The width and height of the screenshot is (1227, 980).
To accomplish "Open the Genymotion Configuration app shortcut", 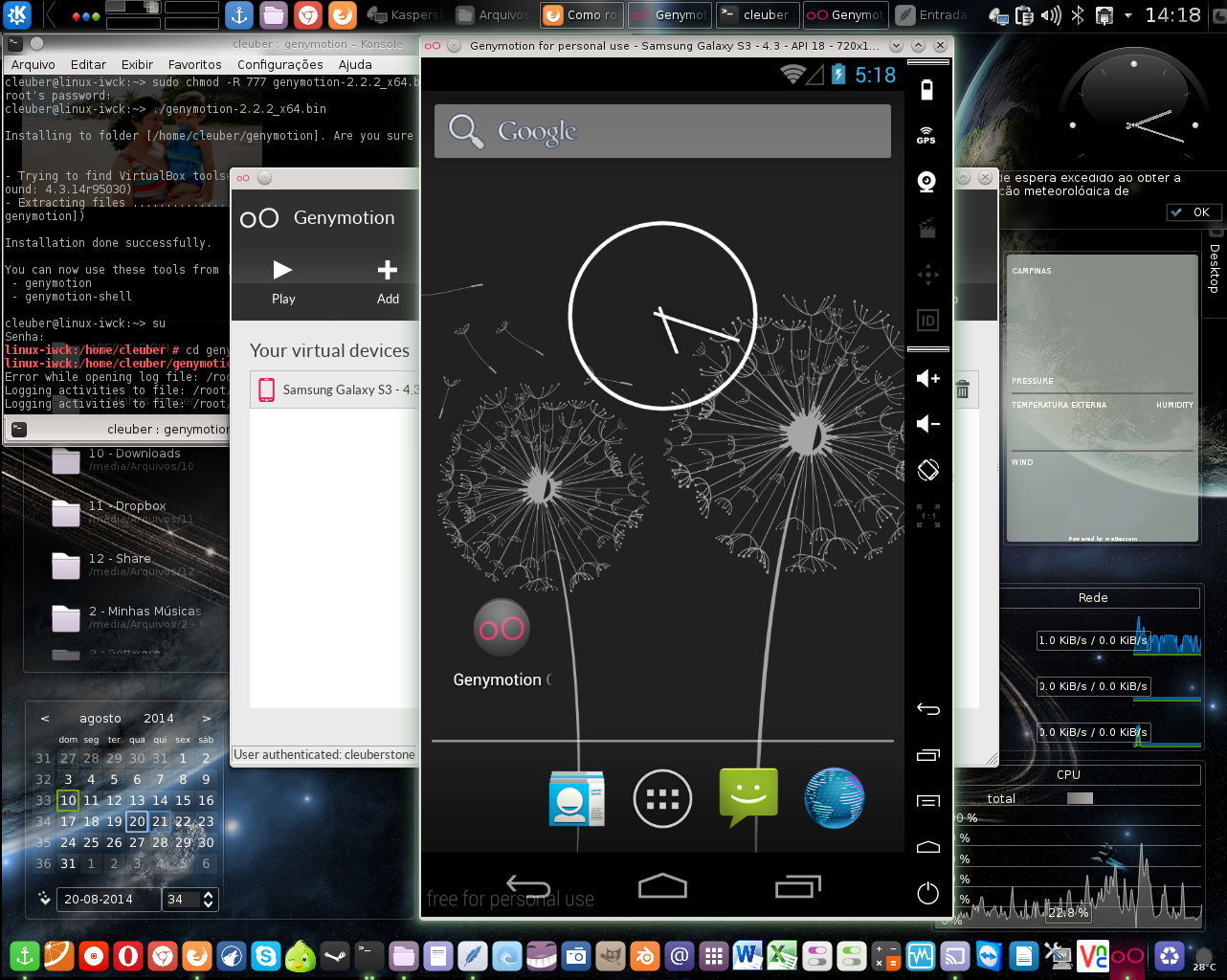I will point(502,629).
